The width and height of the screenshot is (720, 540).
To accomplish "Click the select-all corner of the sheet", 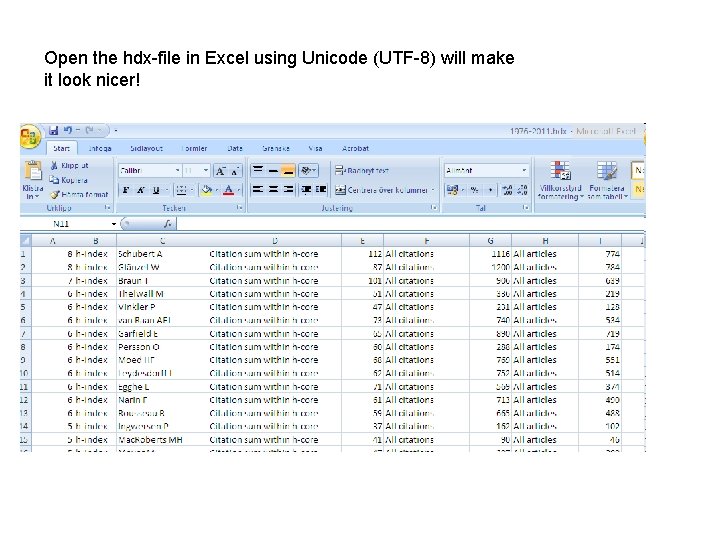I will [26, 241].
